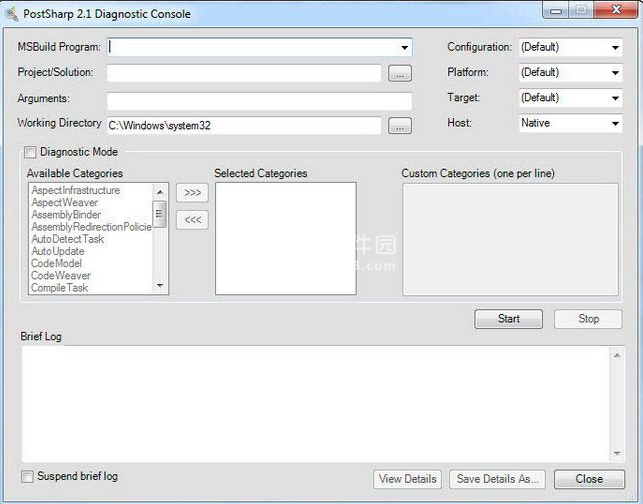Select CompileTask category

[59, 287]
